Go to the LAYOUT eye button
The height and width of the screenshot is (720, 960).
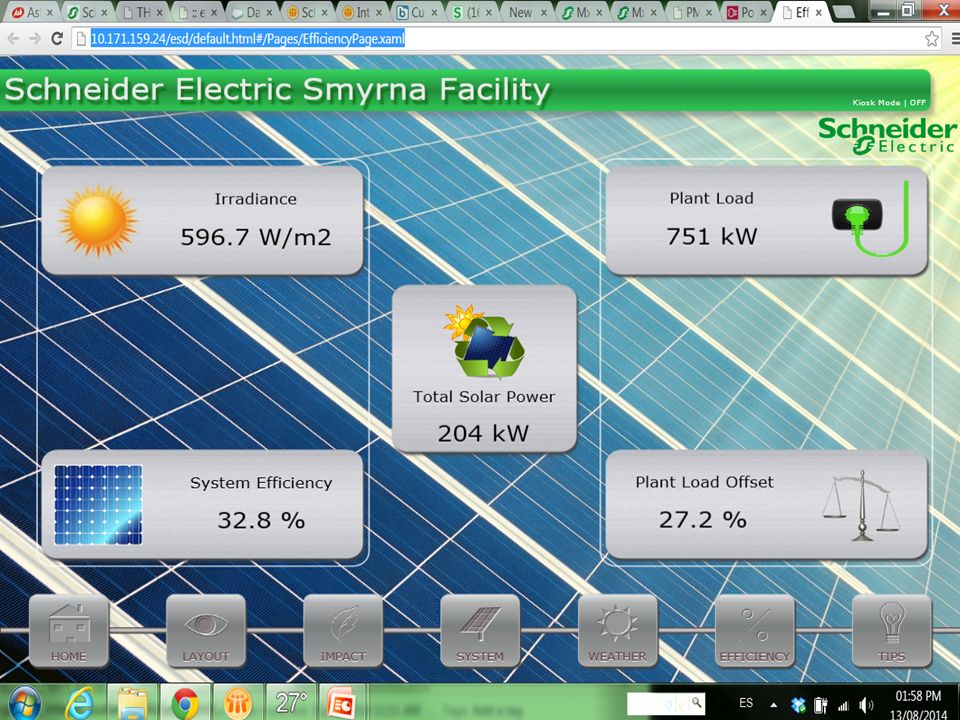pos(206,631)
